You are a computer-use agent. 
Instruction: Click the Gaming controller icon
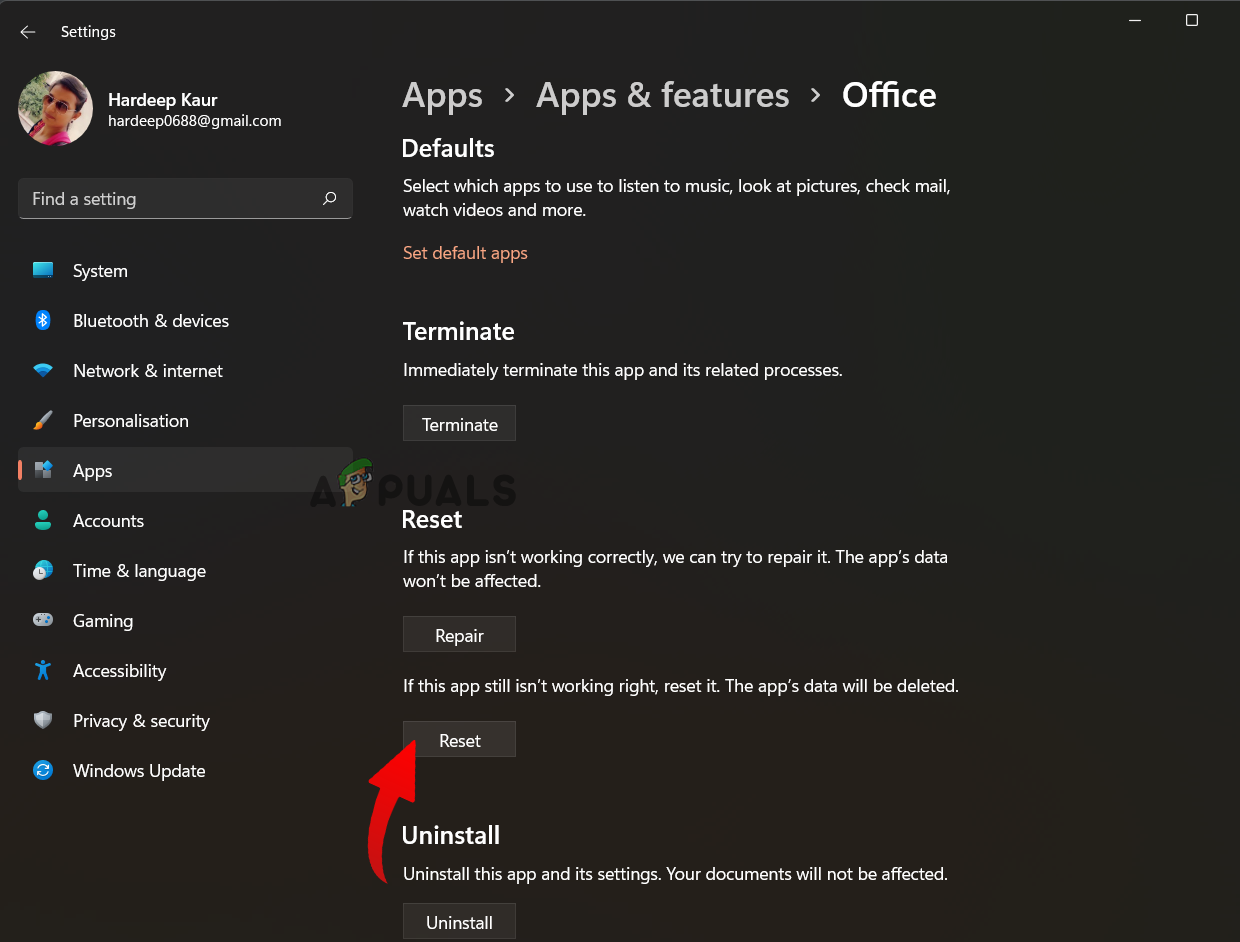tap(43, 621)
